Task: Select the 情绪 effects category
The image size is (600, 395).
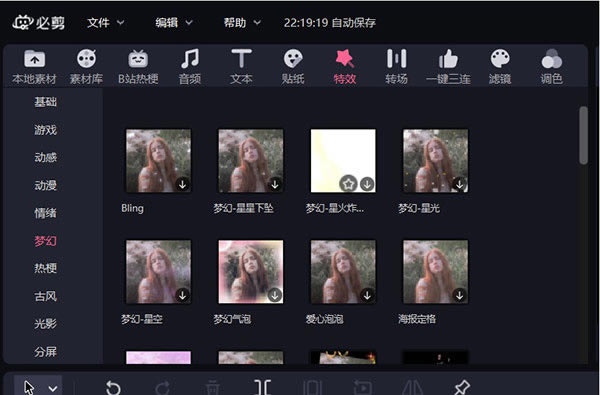Action: [46, 213]
